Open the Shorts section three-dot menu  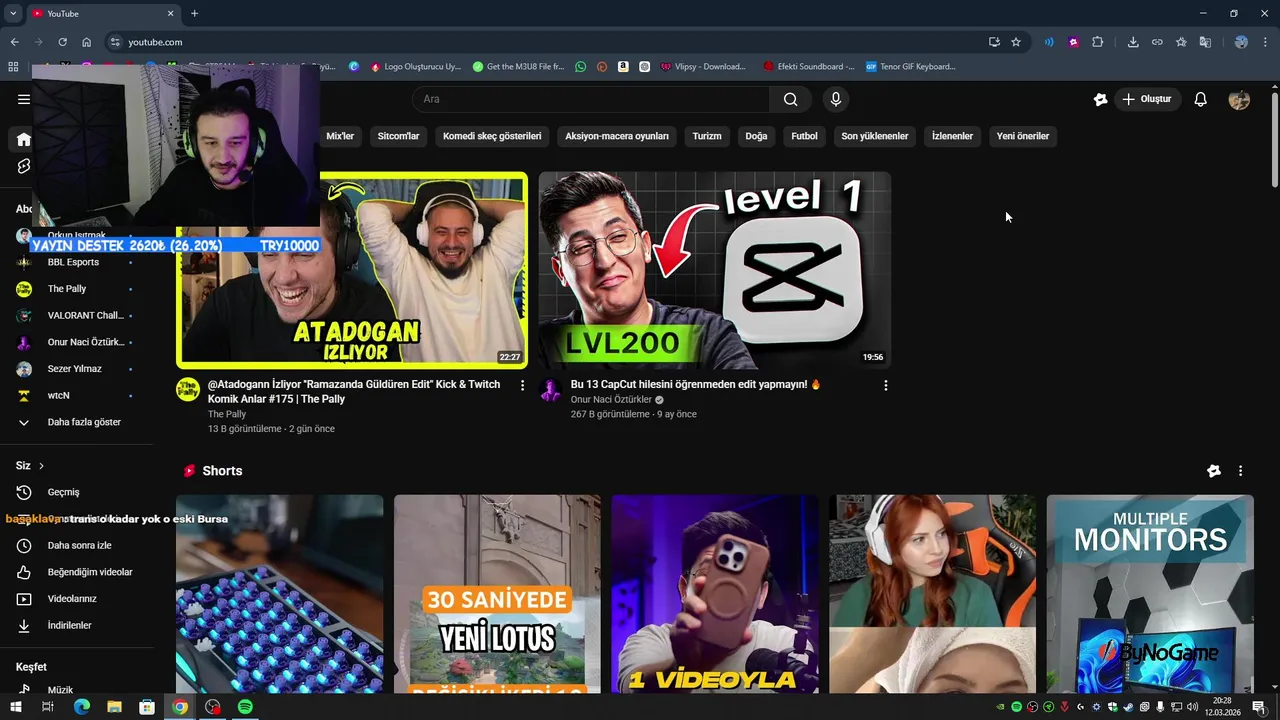pyautogui.click(x=1240, y=471)
